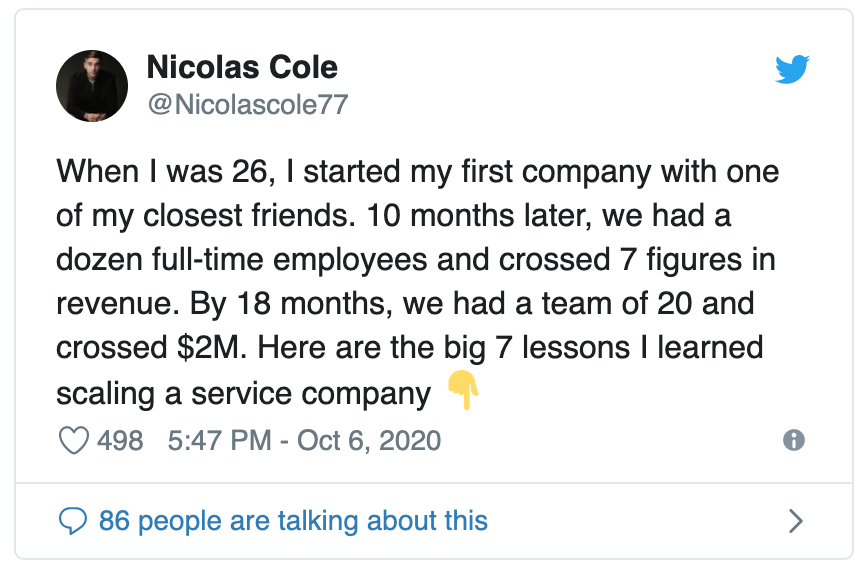Open the Nicolas Cole display name link
This screenshot has width=864, height=566.
click(x=242, y=68)
